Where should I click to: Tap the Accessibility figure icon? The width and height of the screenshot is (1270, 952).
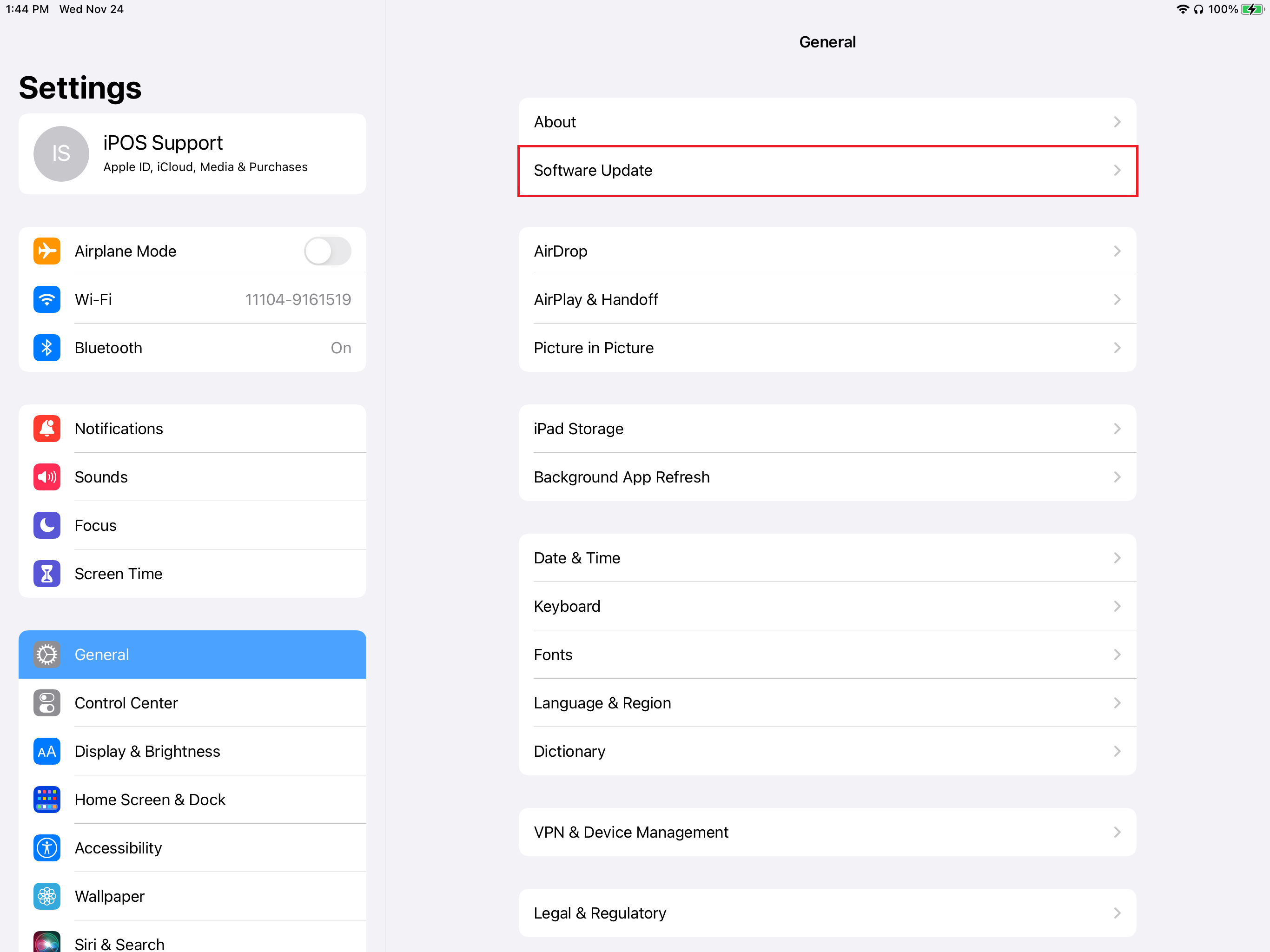point(47,847)
